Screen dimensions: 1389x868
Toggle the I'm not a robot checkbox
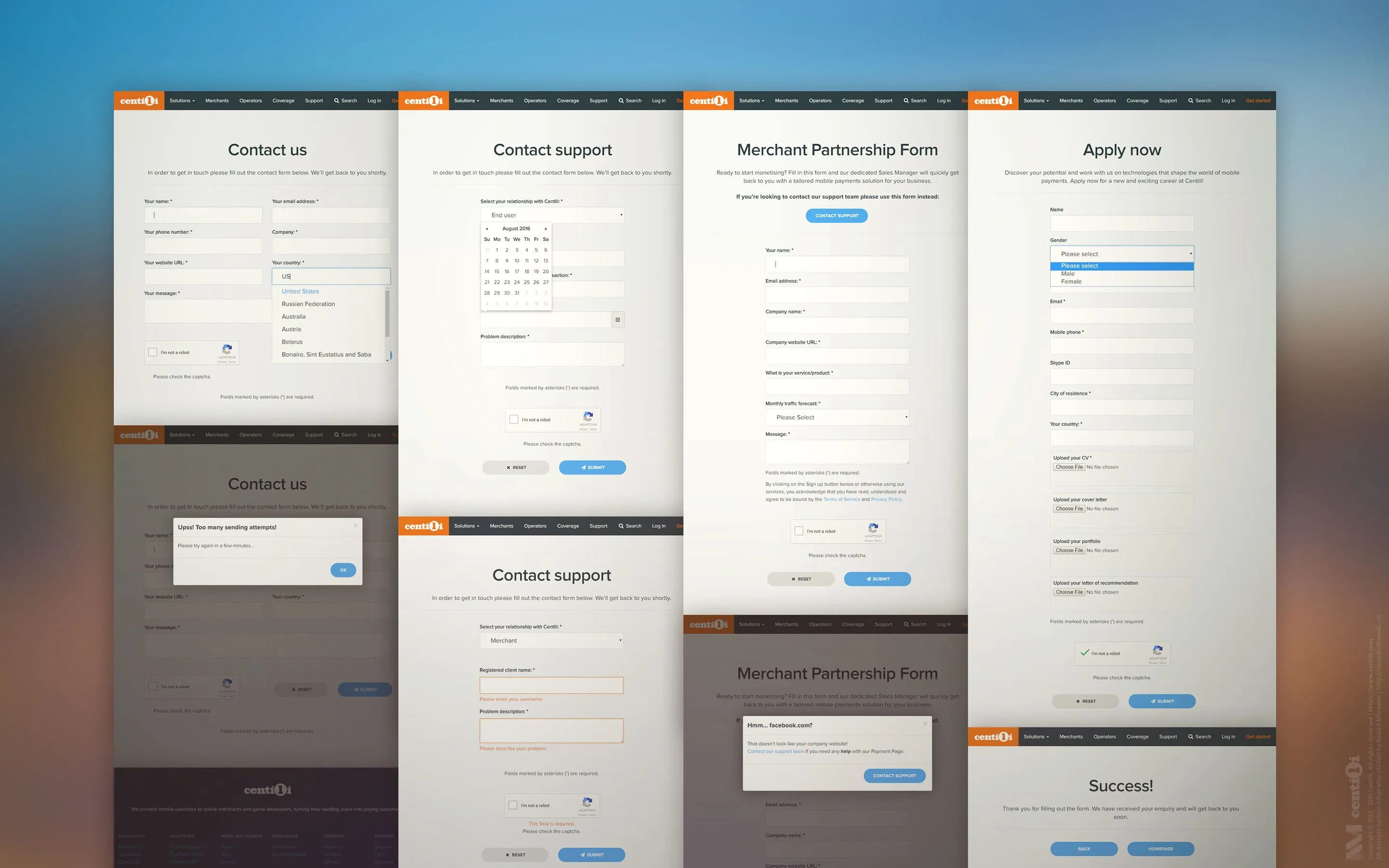(153, 353)
